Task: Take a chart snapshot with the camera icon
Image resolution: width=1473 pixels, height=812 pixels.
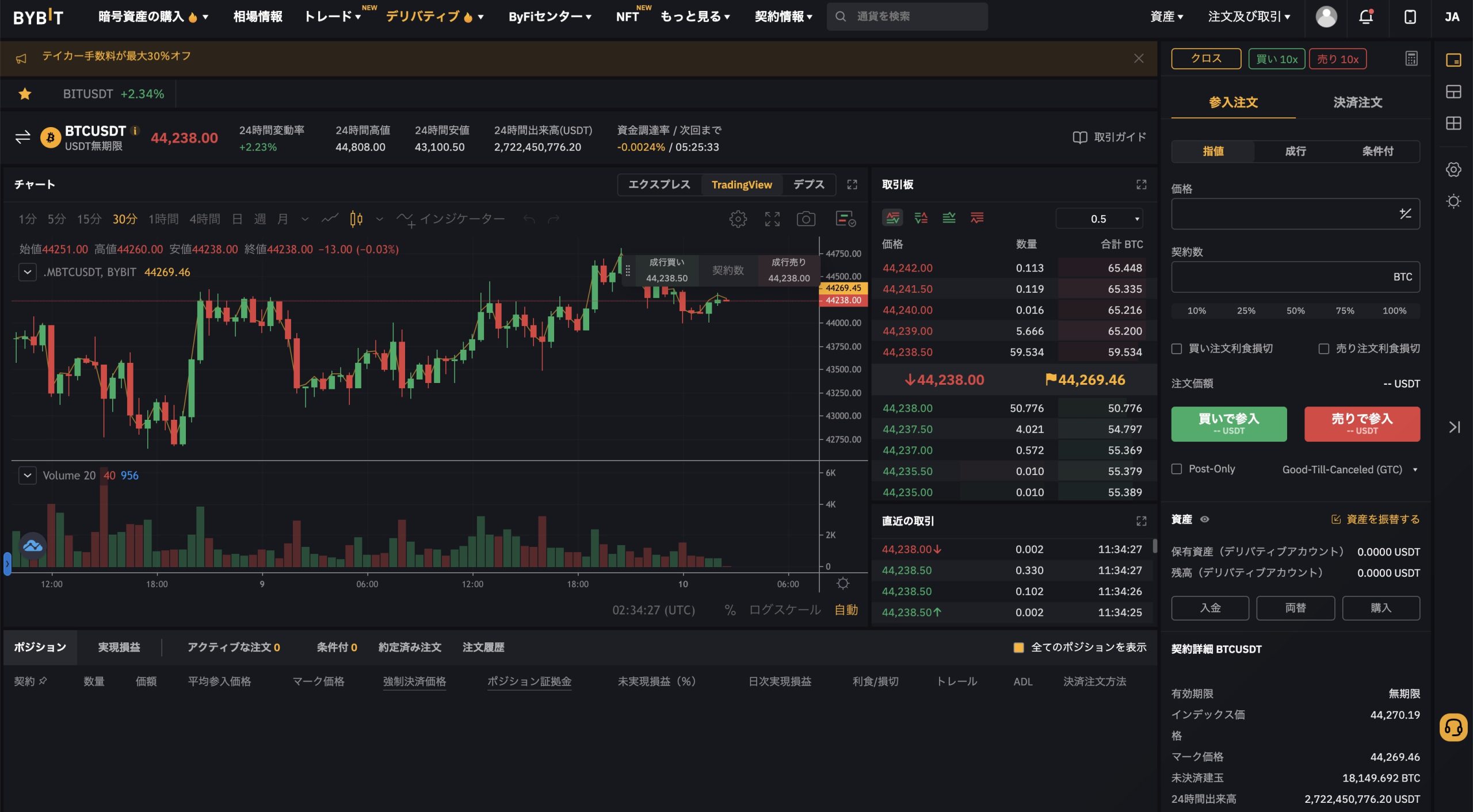Action: pos(806,219)
